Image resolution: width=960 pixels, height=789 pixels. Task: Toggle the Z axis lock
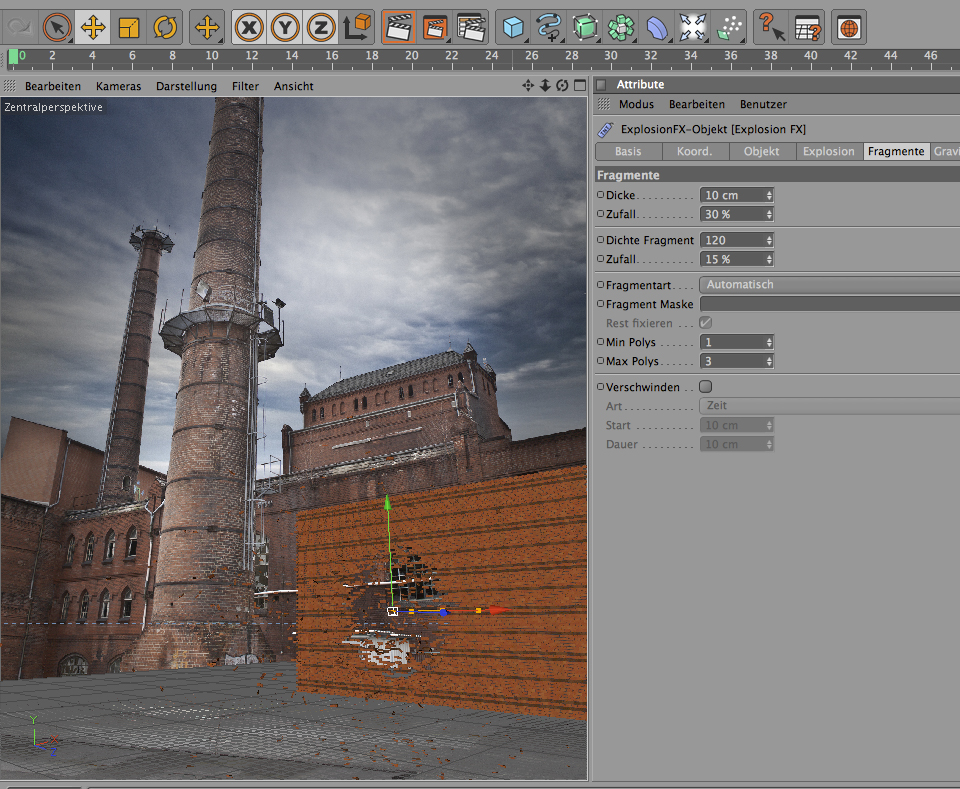320,27
